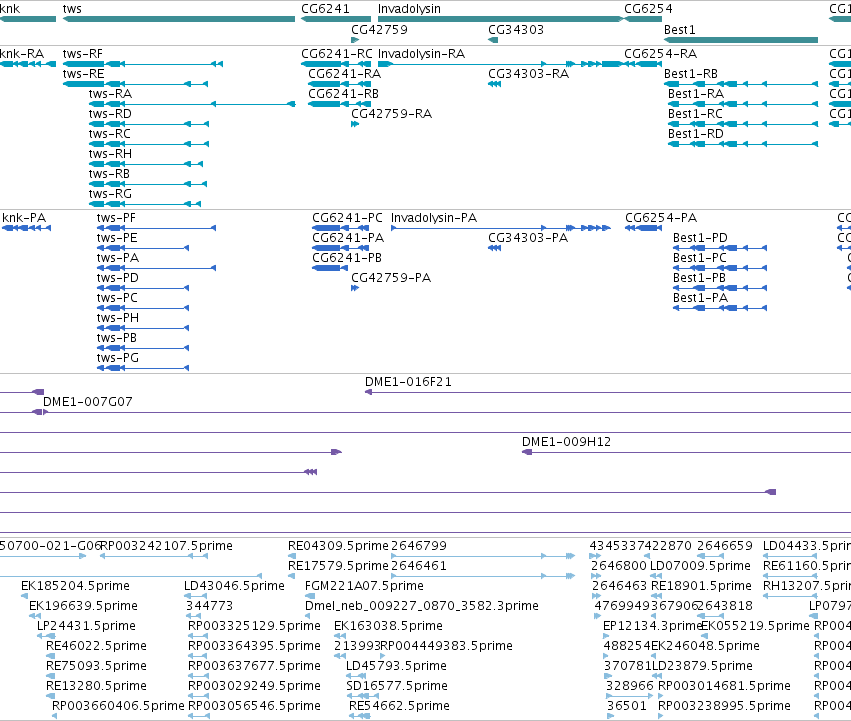The height and width of the screenshot is (721, 851).
Task: Click the DME1-007G07 clone label
Action: coord(87,402)
